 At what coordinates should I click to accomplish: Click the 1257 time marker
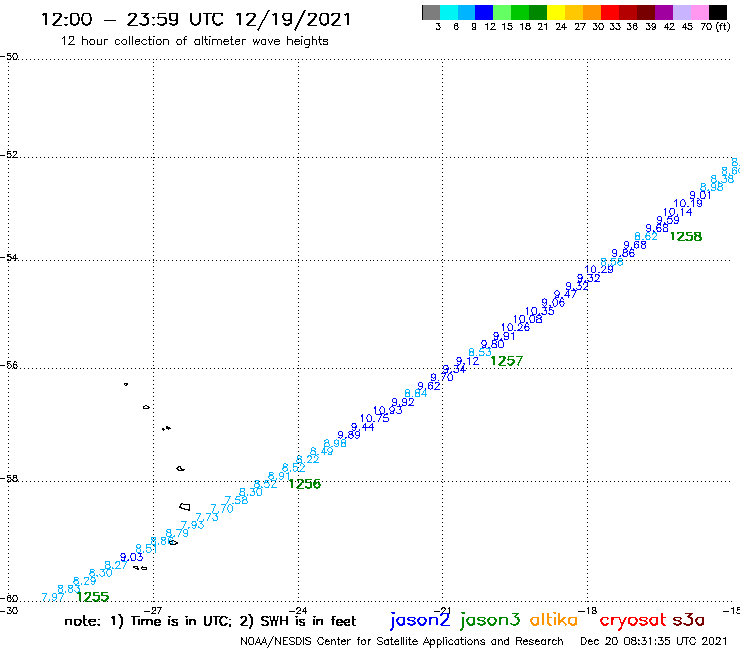click(x=506, y=361)
